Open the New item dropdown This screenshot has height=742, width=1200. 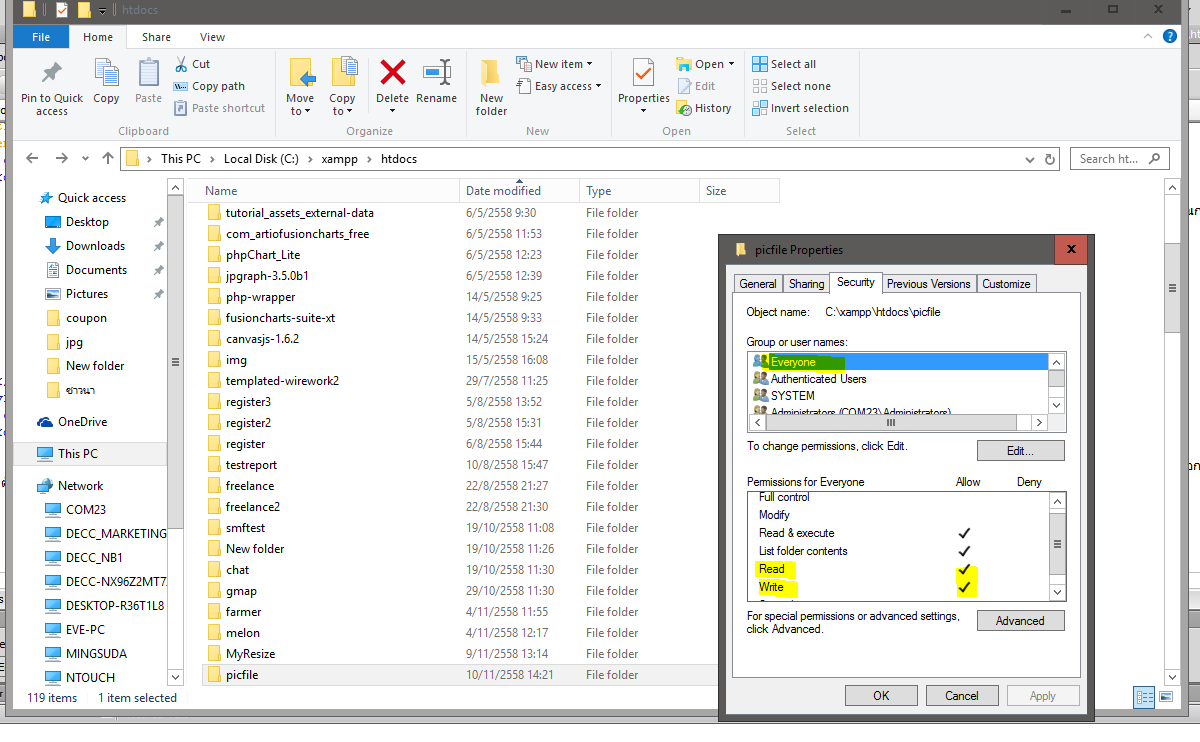pyautogui.click(x=555, y=64)
